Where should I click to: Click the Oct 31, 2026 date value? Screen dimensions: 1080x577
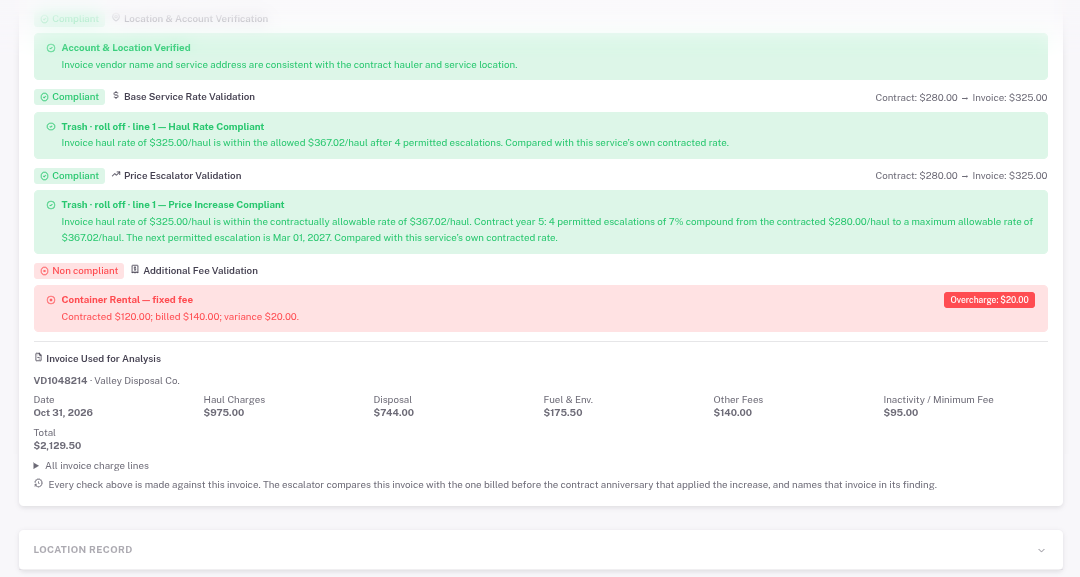click(x=63, y=413)
